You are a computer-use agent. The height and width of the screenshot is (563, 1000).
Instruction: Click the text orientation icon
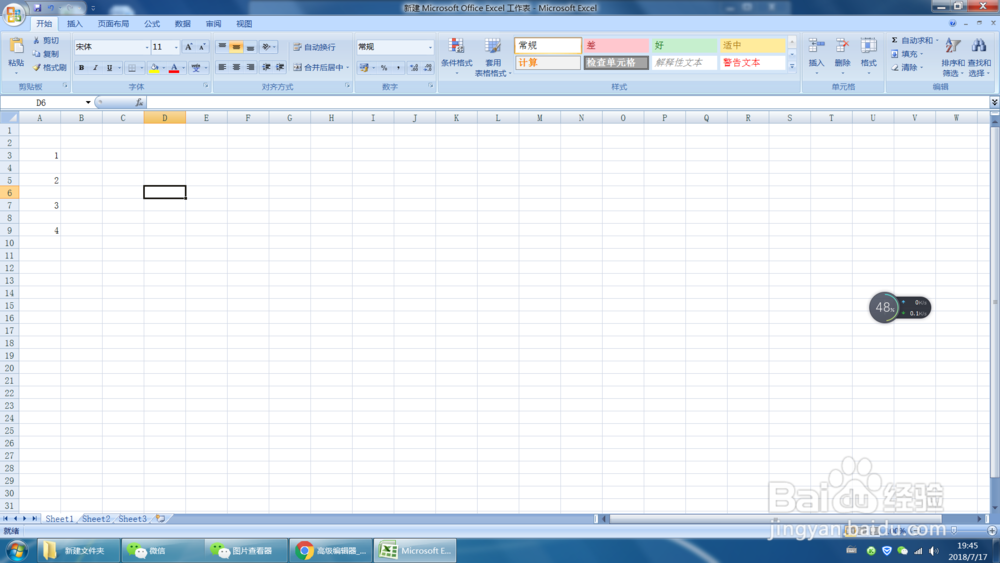tap(267, 47)
